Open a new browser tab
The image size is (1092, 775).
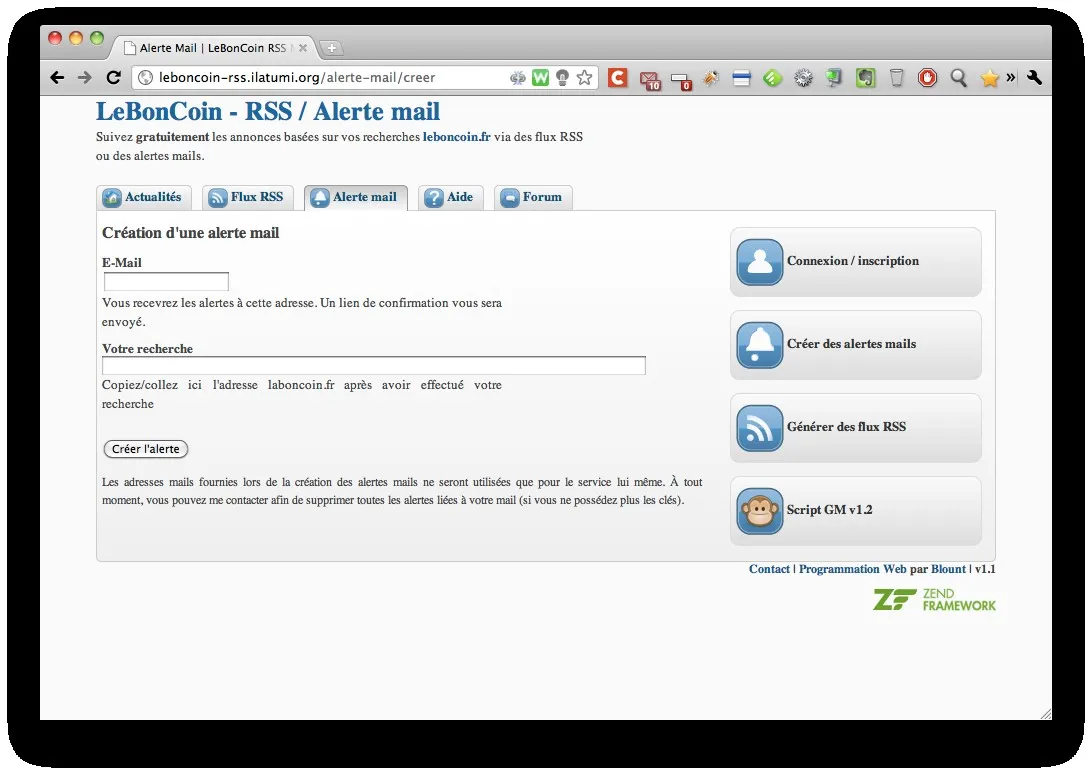pos(332,48)
